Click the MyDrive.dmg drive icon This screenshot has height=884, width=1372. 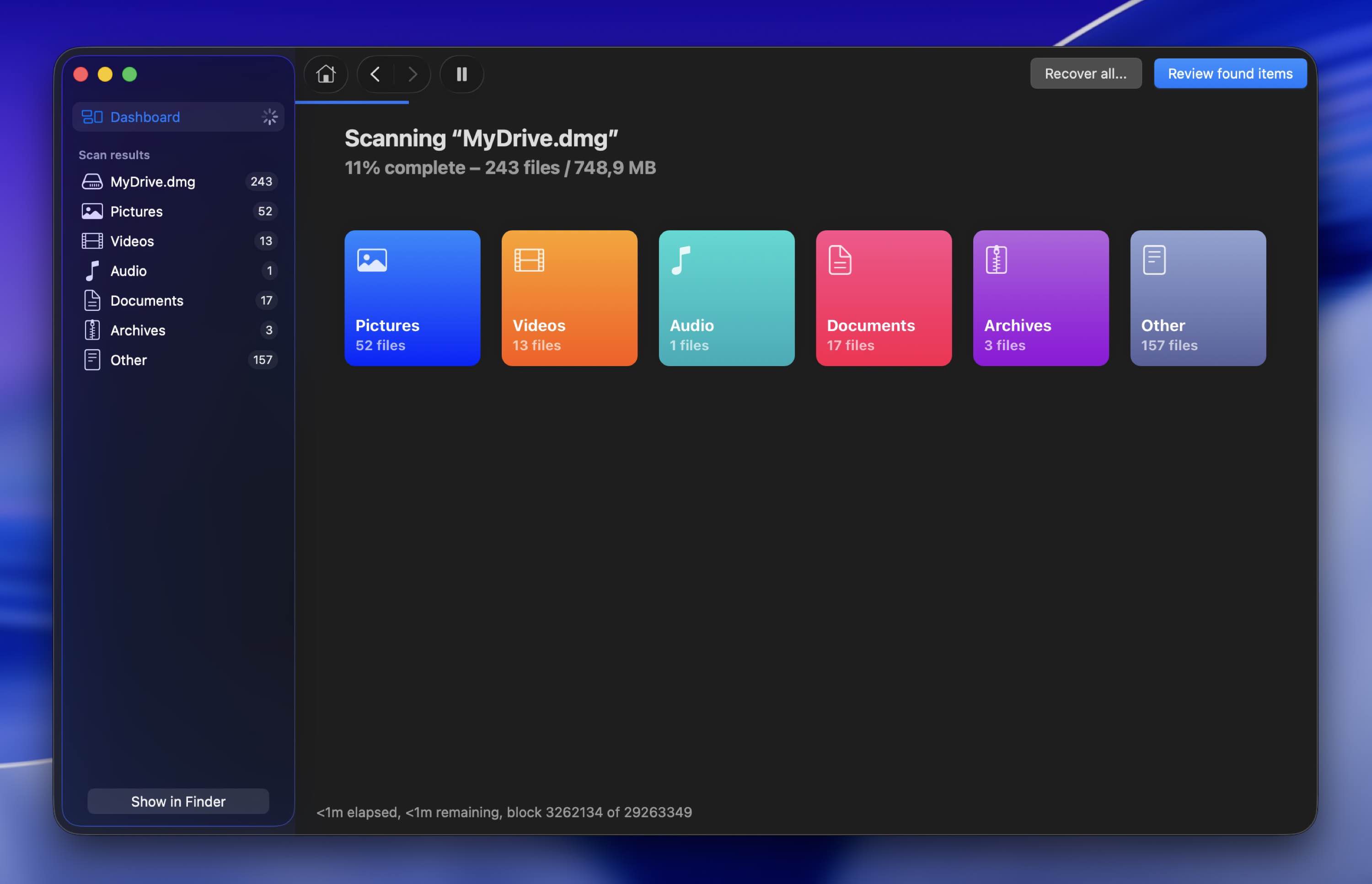click(92, 181)
